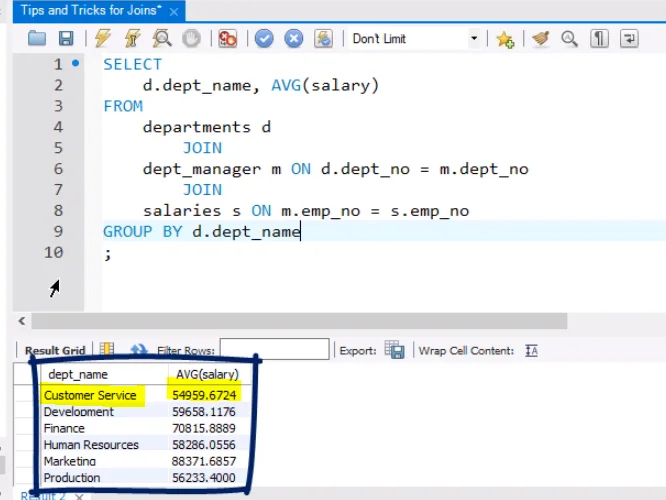
Task: Beautify query with the broom icon
Action: [x=541, y=39]
